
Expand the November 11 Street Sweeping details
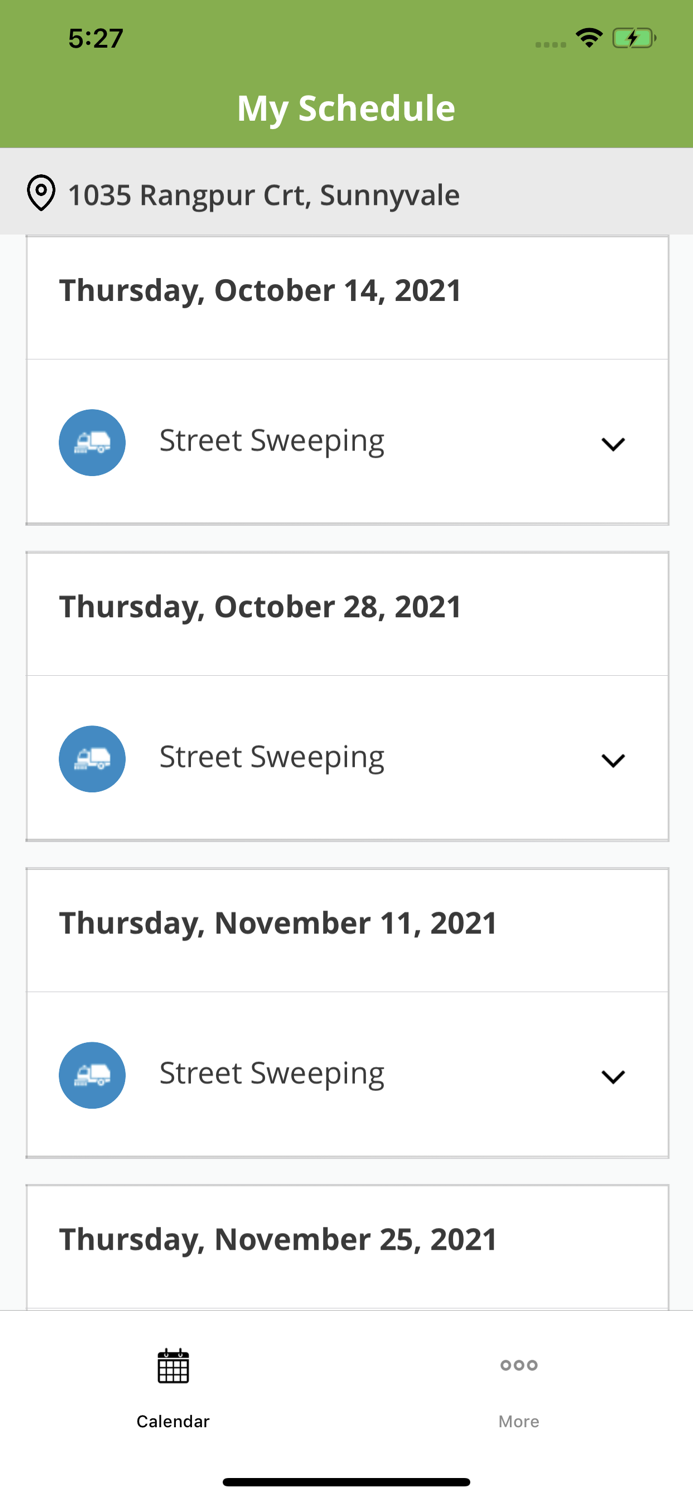[x=613, y=1077]
